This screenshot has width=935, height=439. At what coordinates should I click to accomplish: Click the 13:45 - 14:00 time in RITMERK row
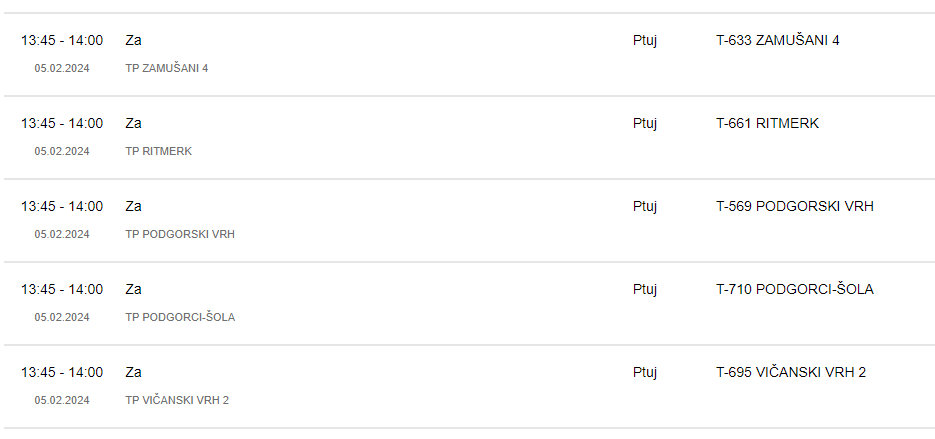pyautogui.click(x=62, y=123)
